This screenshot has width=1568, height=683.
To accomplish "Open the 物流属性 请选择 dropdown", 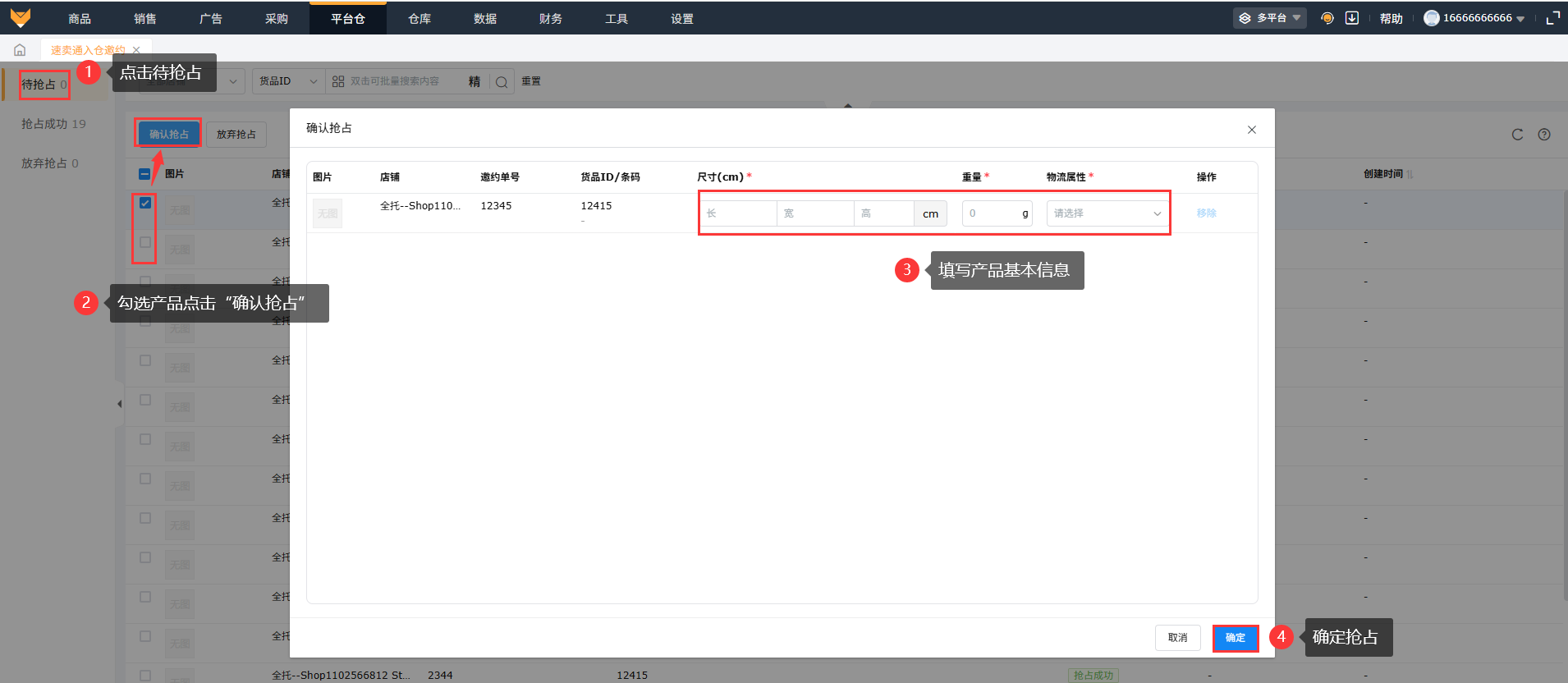I will click(1107, 213).
